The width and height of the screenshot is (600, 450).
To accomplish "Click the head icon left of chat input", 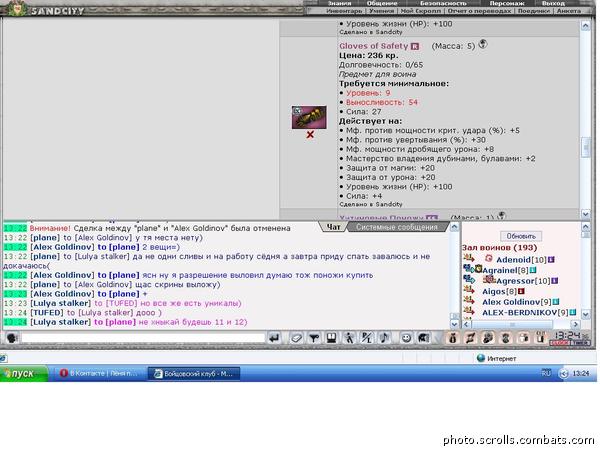I will coord(11,338).
